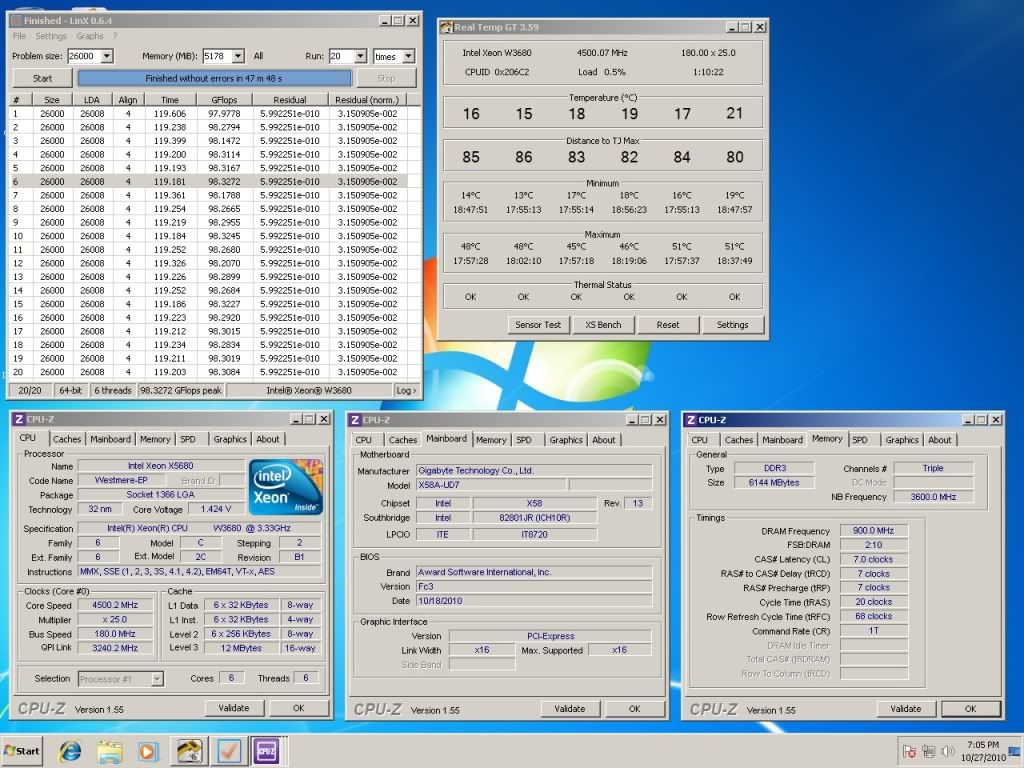
Task: Click the Log > button in LinX
Action: 406,391
